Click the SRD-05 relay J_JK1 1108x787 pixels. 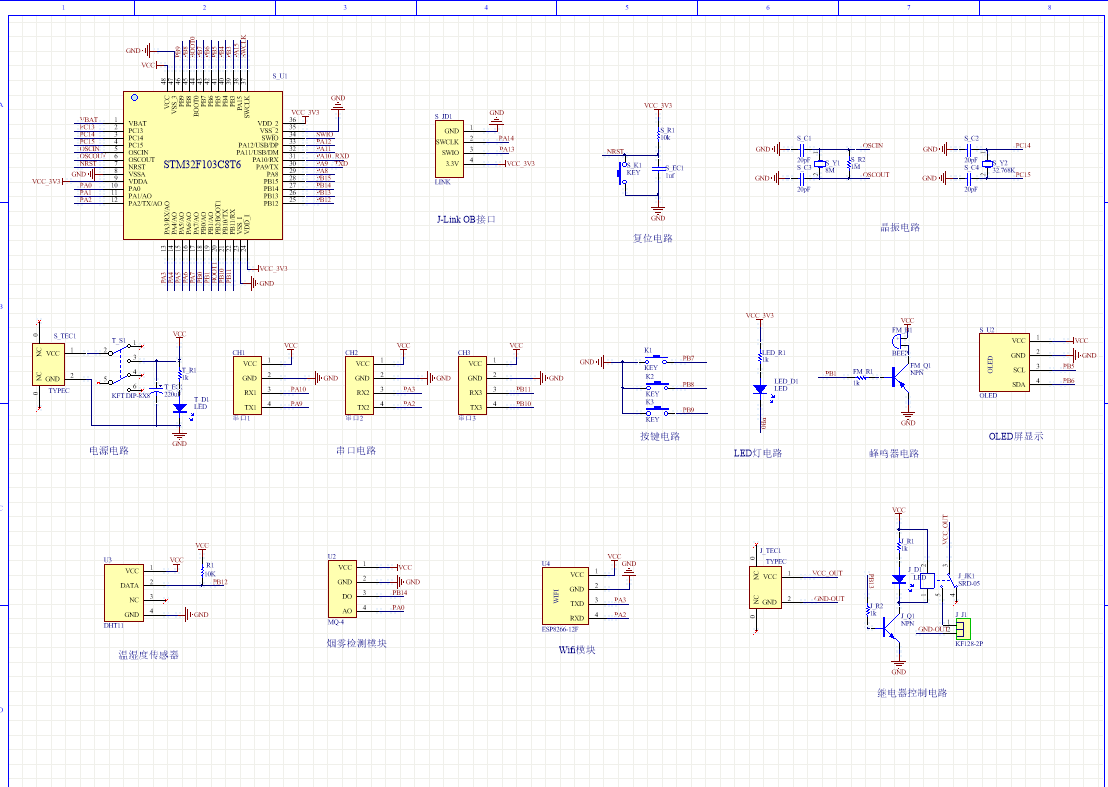928,581
